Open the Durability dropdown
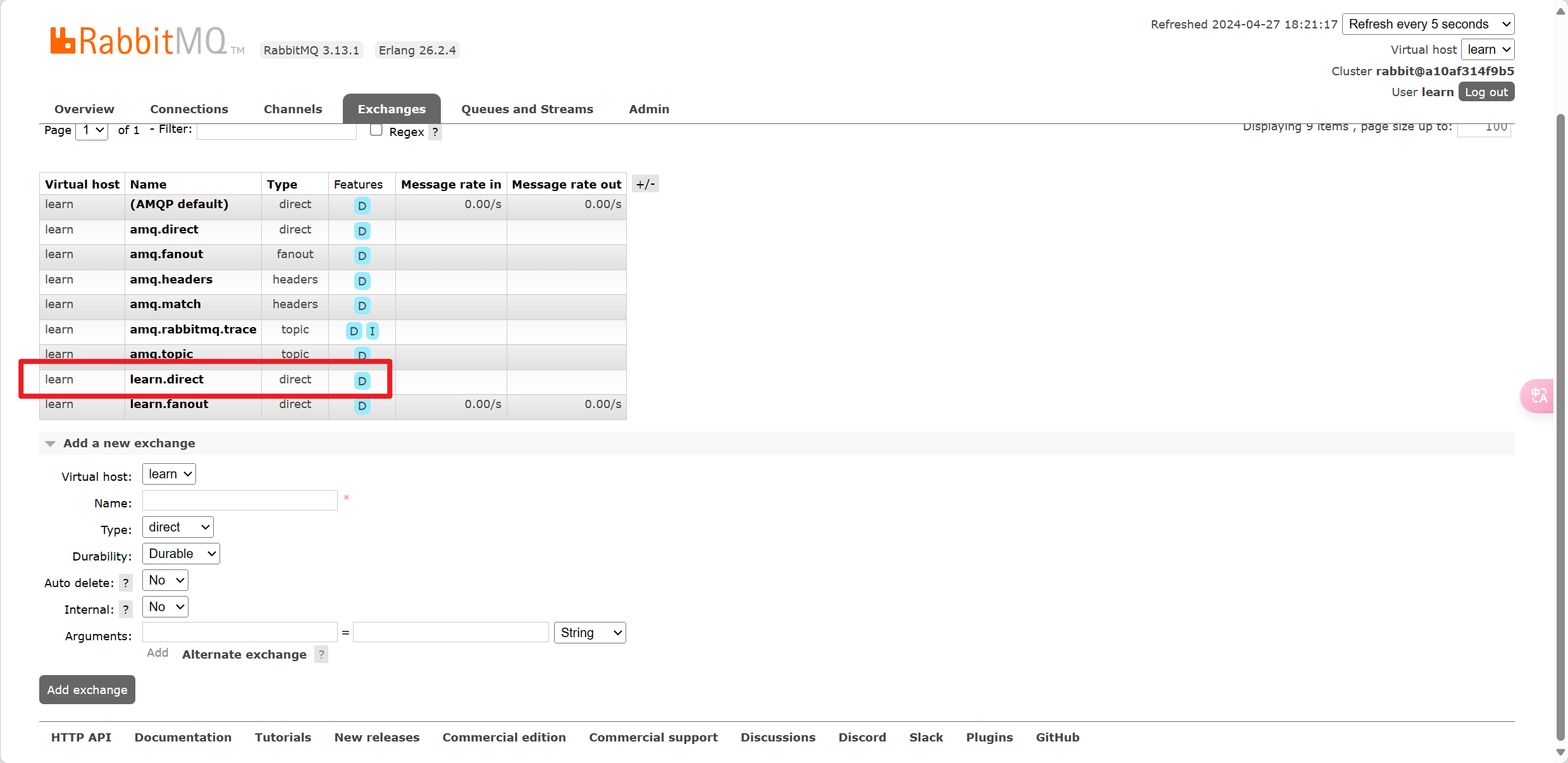The height and width of the screenshot is (763, 1568). tap(181, 554)
